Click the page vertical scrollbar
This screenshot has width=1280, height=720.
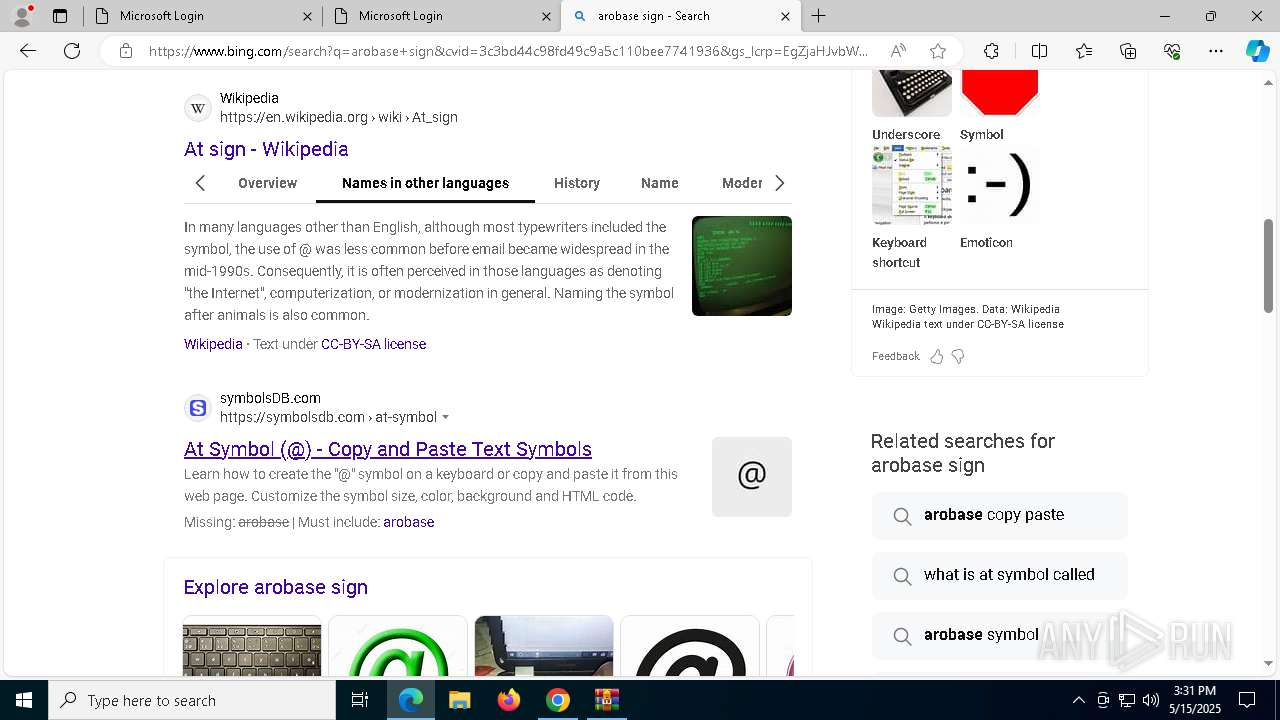pos(1268,266)
